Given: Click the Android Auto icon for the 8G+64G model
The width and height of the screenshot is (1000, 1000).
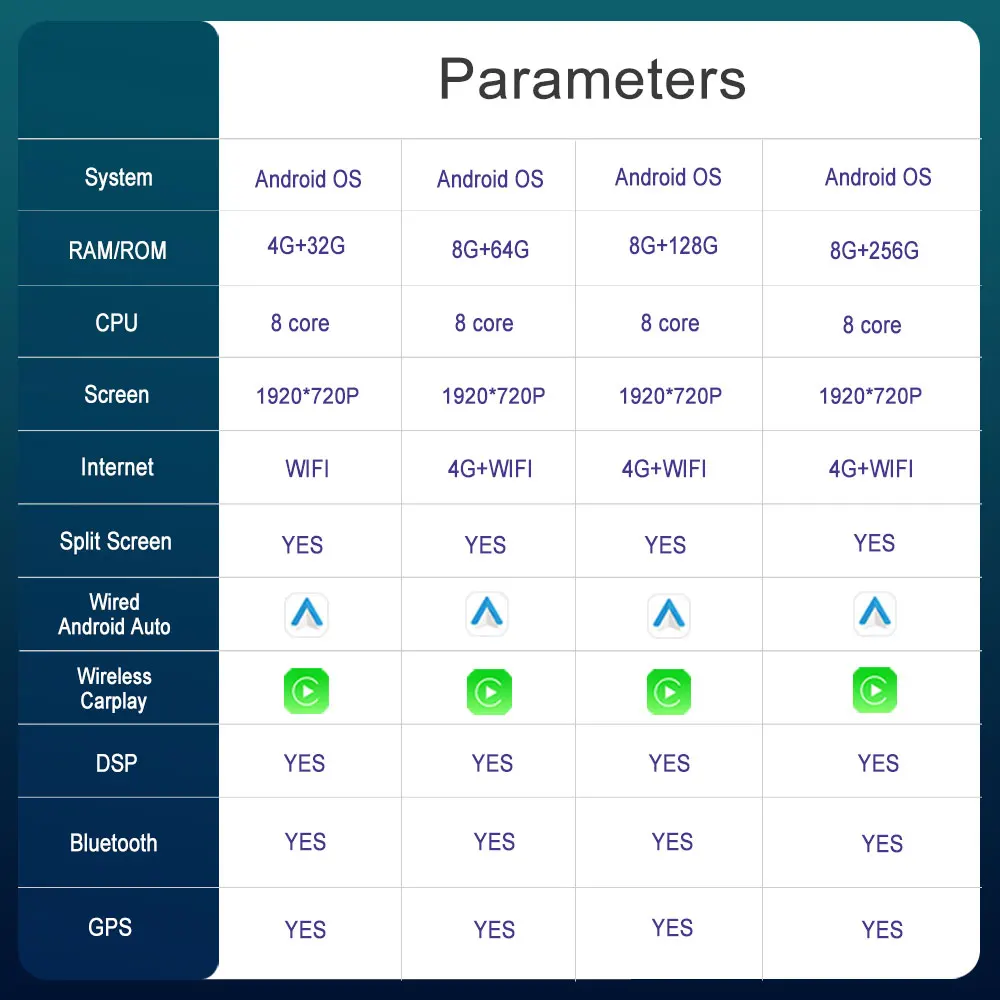Looking at the screenshot, I should [487, 614].
